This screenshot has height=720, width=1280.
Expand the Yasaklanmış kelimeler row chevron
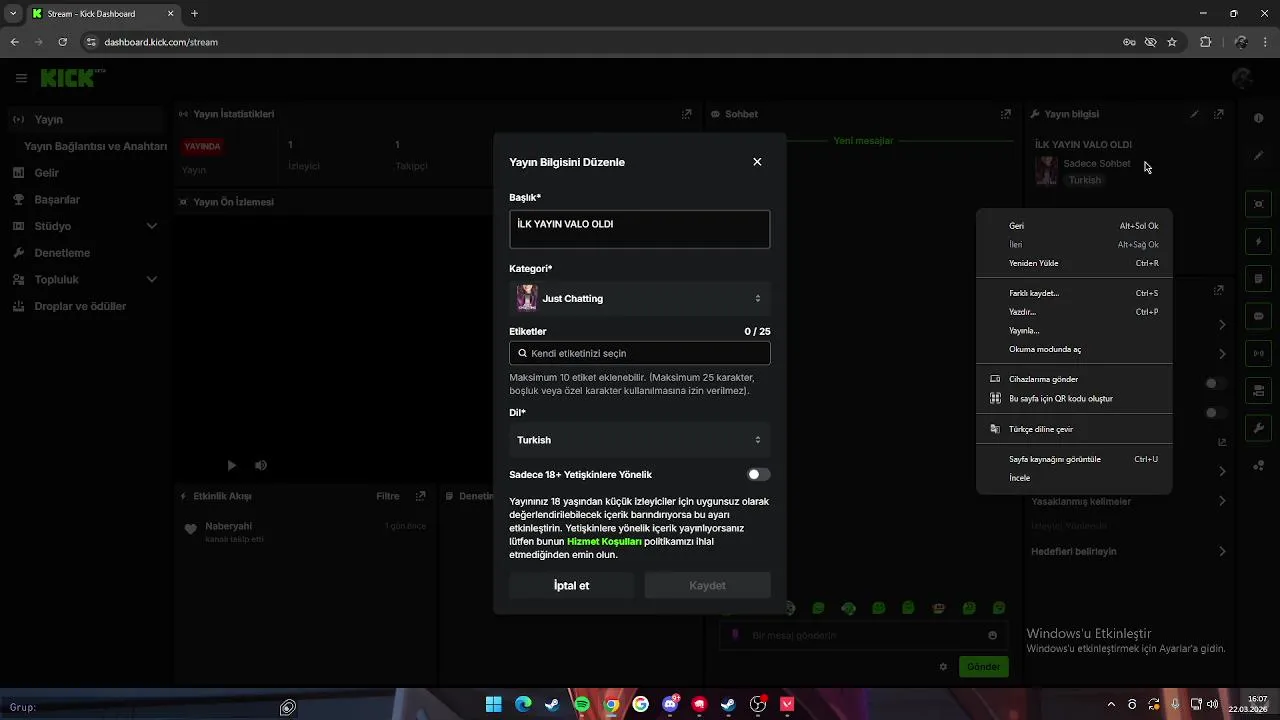[x=1222, y=501]
